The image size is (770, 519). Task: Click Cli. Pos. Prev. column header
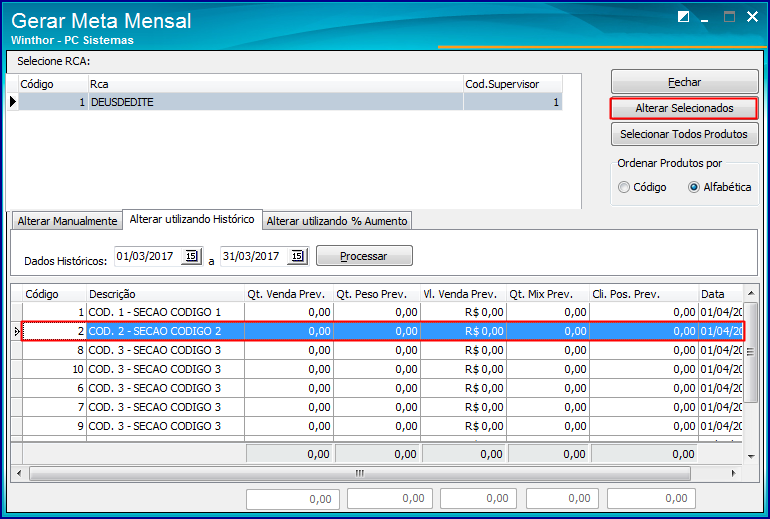644,294
